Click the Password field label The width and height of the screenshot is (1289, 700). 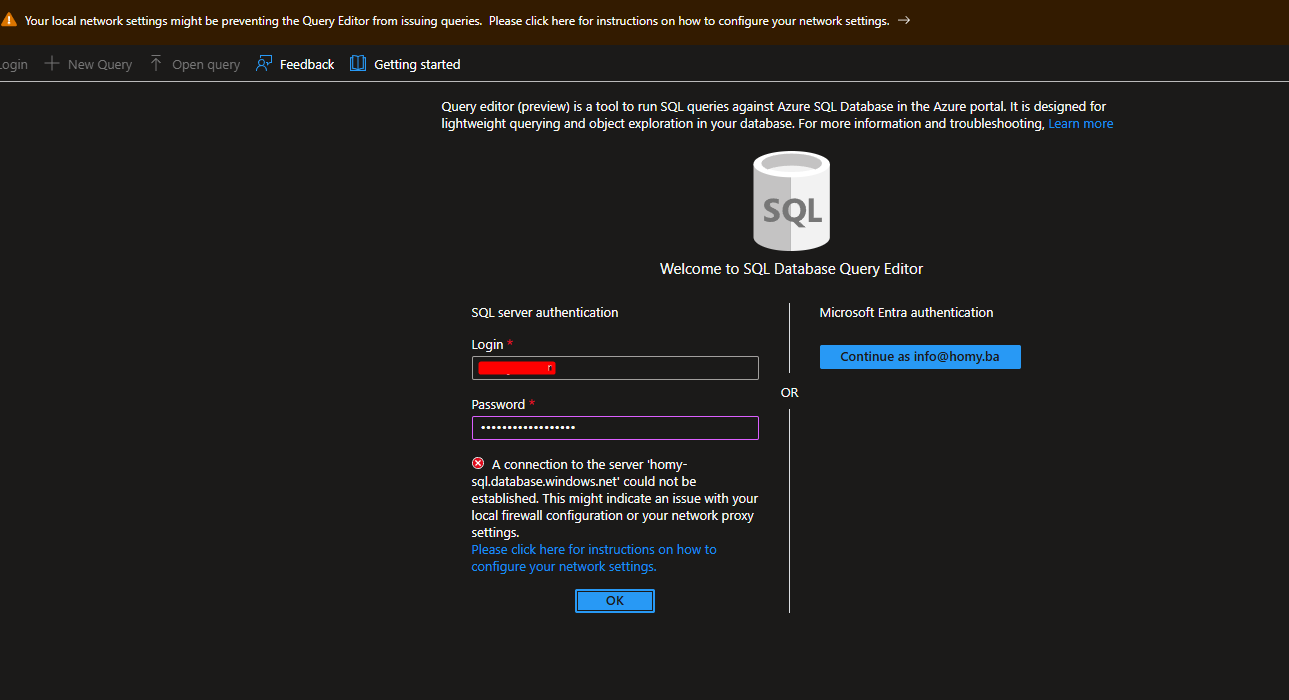coord(498,405)
